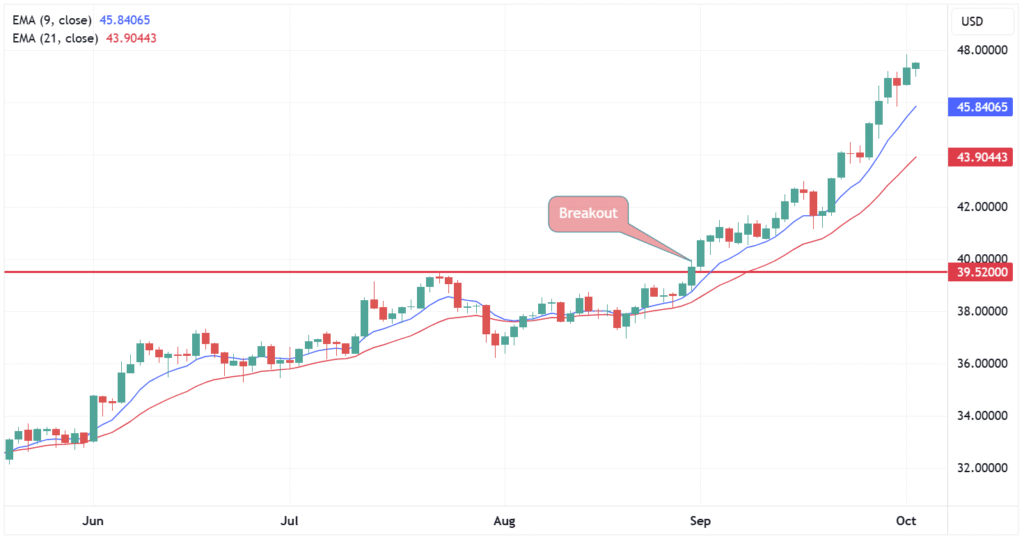1024x546 pixels.
Task: Click the Jul label on time axis
Action: click(289, 521)
